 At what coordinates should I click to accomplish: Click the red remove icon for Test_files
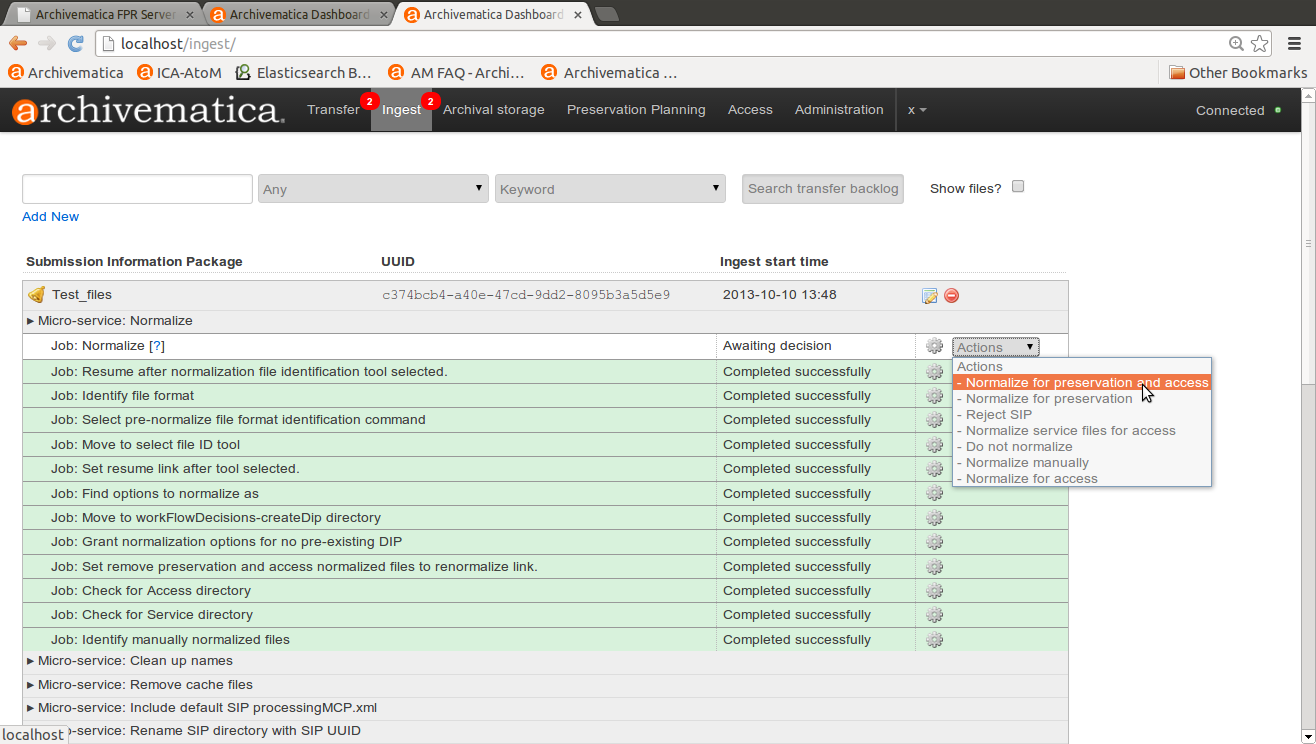click(x=951, y=295)
